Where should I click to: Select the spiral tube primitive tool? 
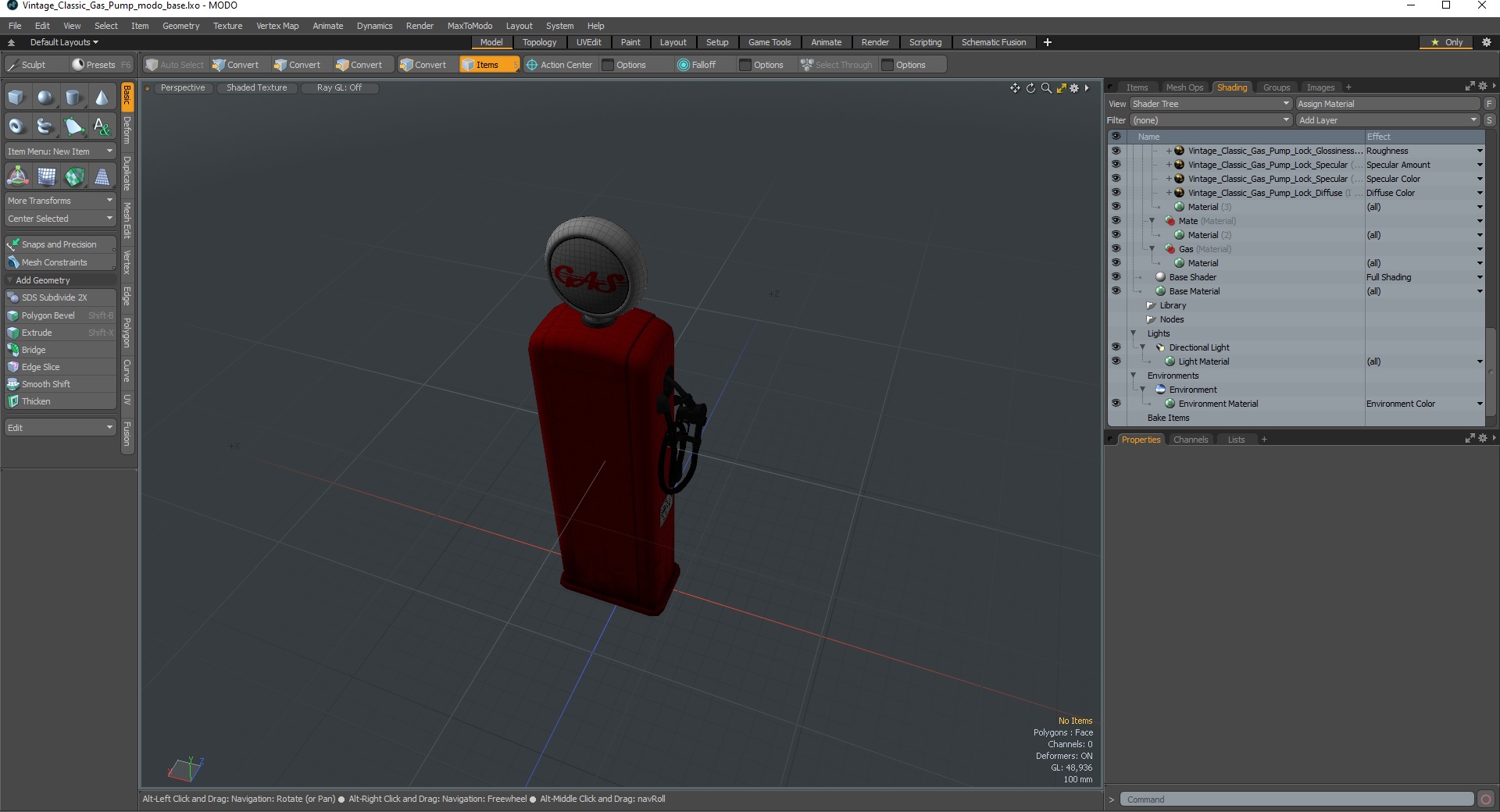pos(45,126)
